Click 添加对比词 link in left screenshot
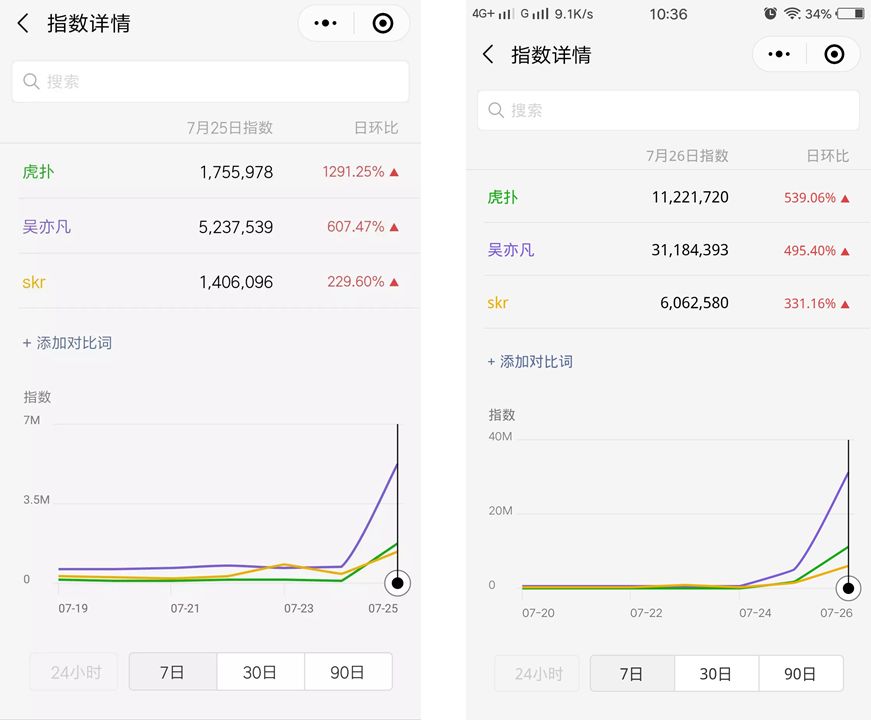The image size is (871, 720). [67, 343]
